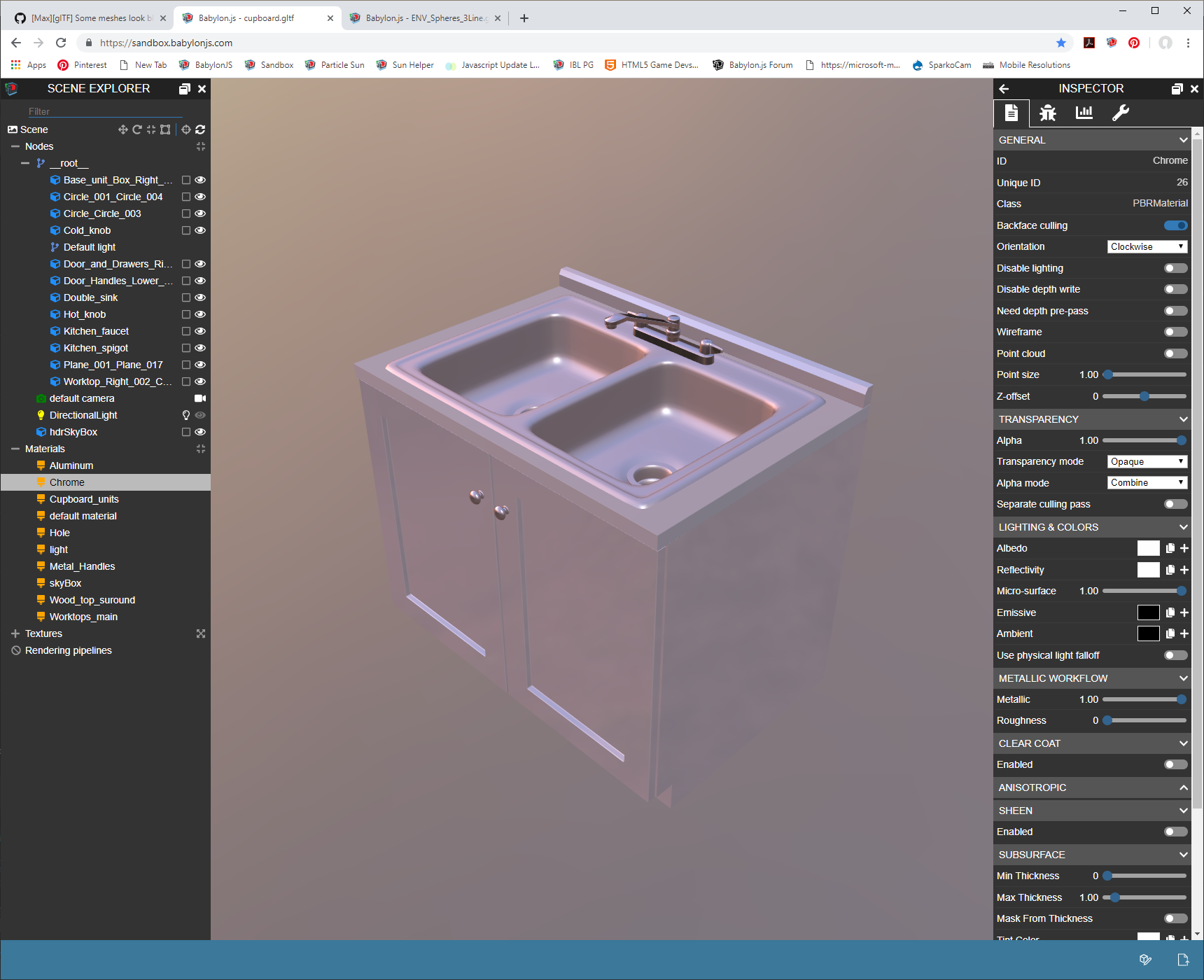Open the Tools tab with wrench icon
The height and width of the screenshot is (980, 1204).
pos(1121,113)
